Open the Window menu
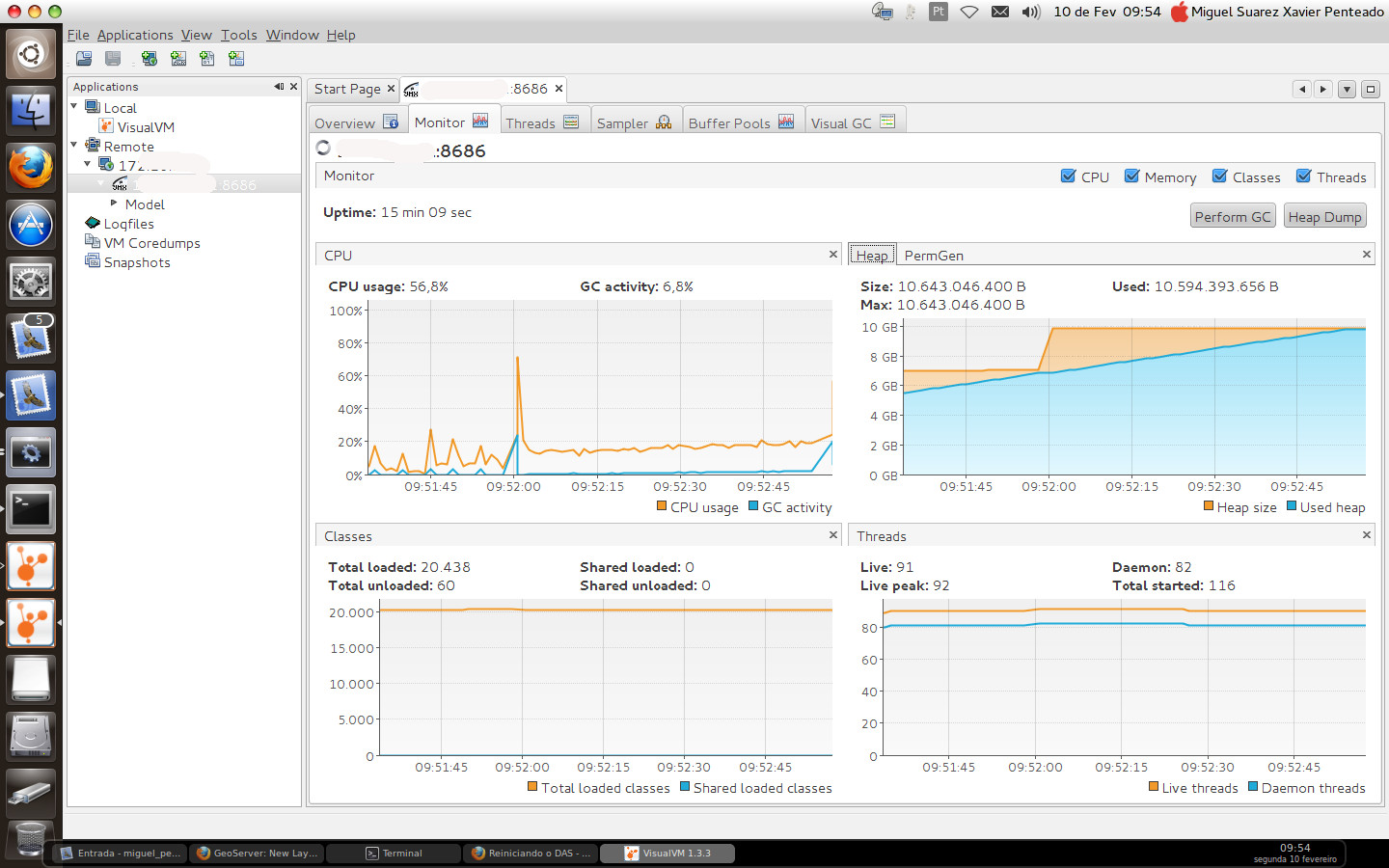 (x=292, y=35)
